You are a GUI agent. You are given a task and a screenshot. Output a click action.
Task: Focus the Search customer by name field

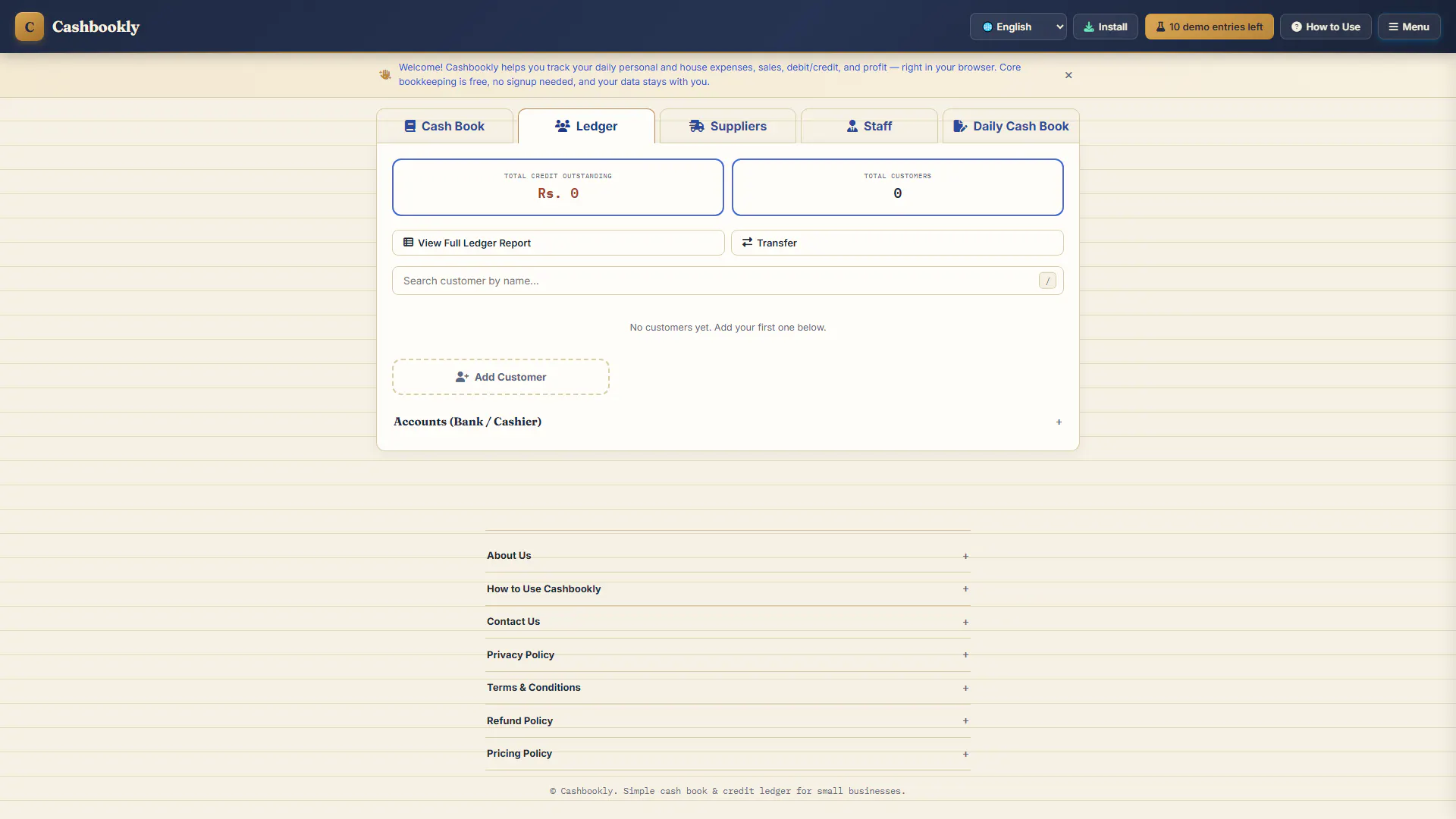point(728,281)
